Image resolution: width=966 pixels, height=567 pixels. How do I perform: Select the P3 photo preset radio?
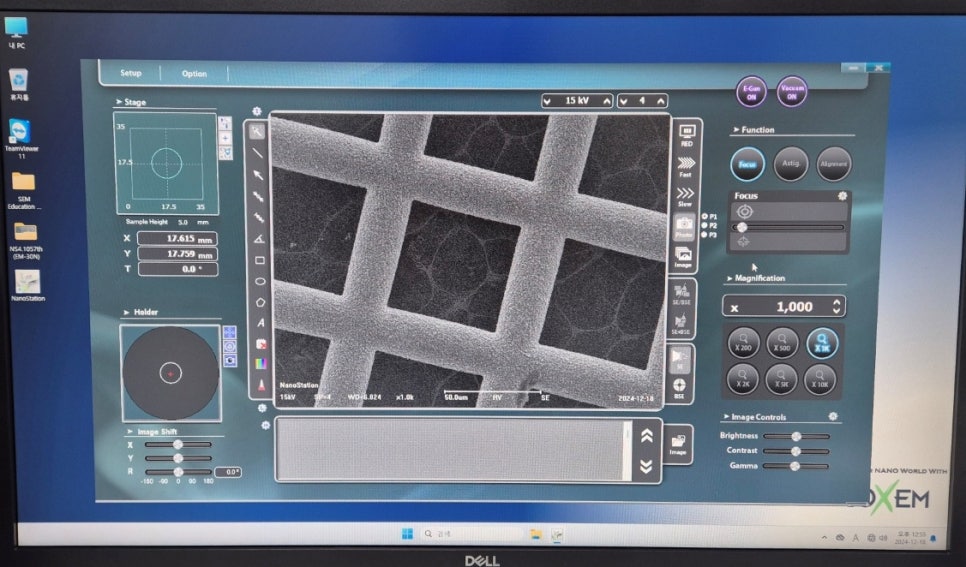pyautogui.click(x=705, y=235)
